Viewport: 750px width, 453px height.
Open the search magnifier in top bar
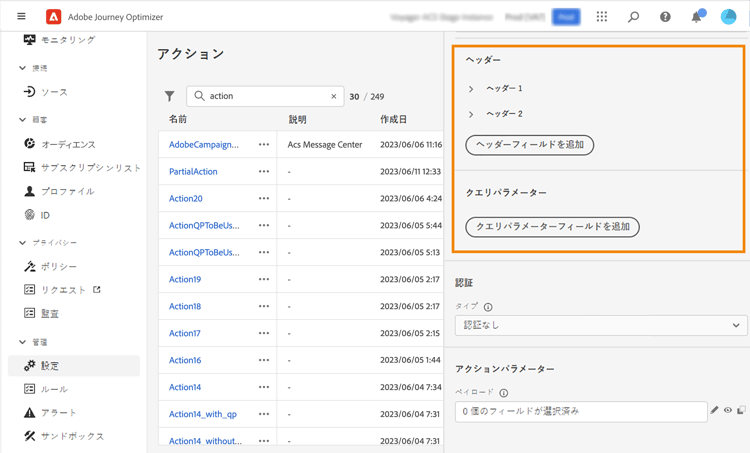coord(633,17)
